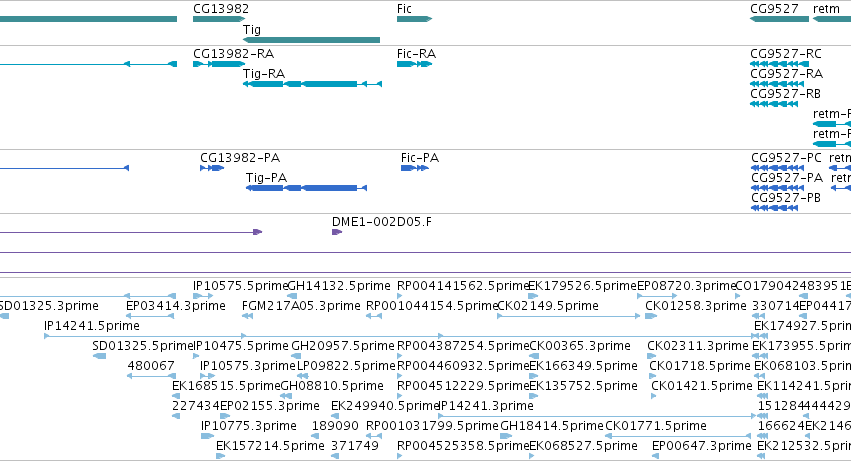Open EST CK01718.5prime
This screenshot has height=461, width=851.
[700, 367]
